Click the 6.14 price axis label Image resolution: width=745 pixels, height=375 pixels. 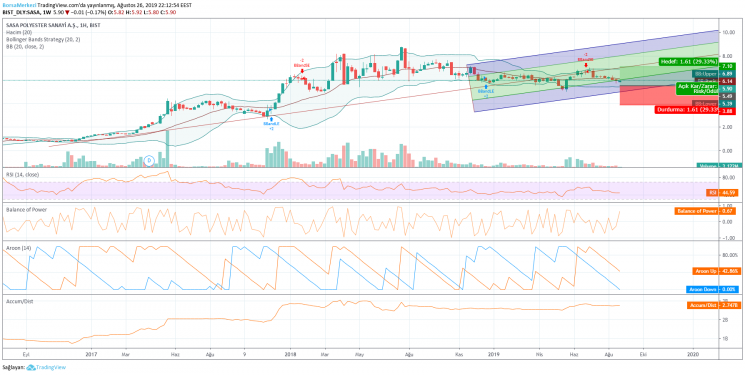tap(726, 81)
